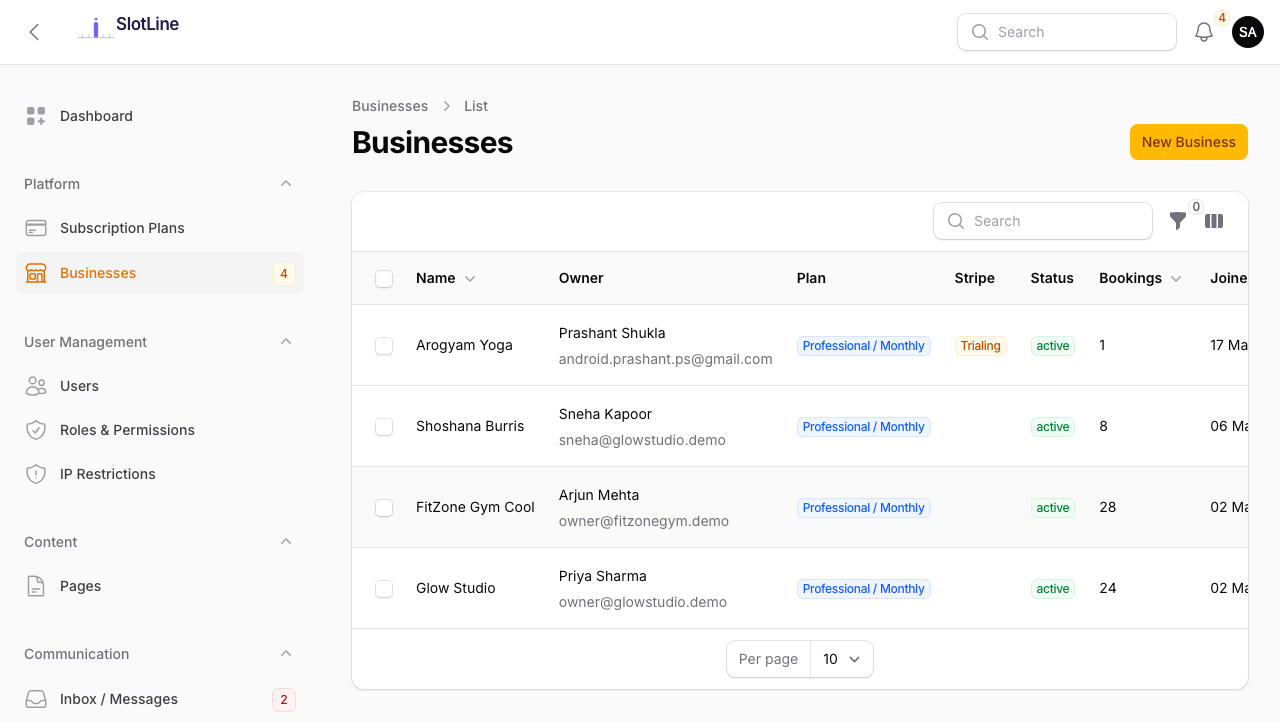Click Arogyam Yoga's Professional / Monthly plan badge
1280x721 pixels.
coord(864,346)
